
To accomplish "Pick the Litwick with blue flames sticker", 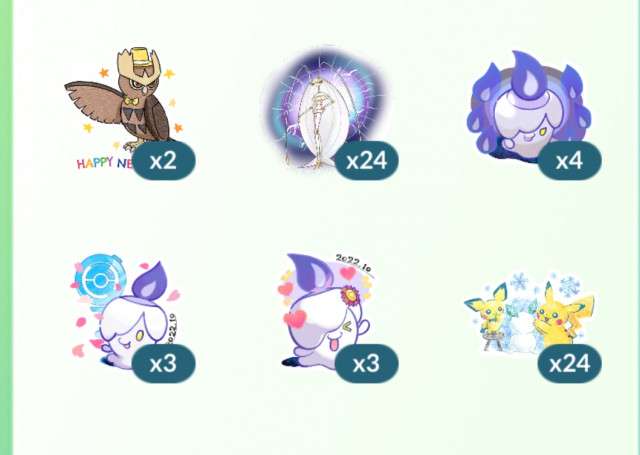I will [x=529, y=106].
